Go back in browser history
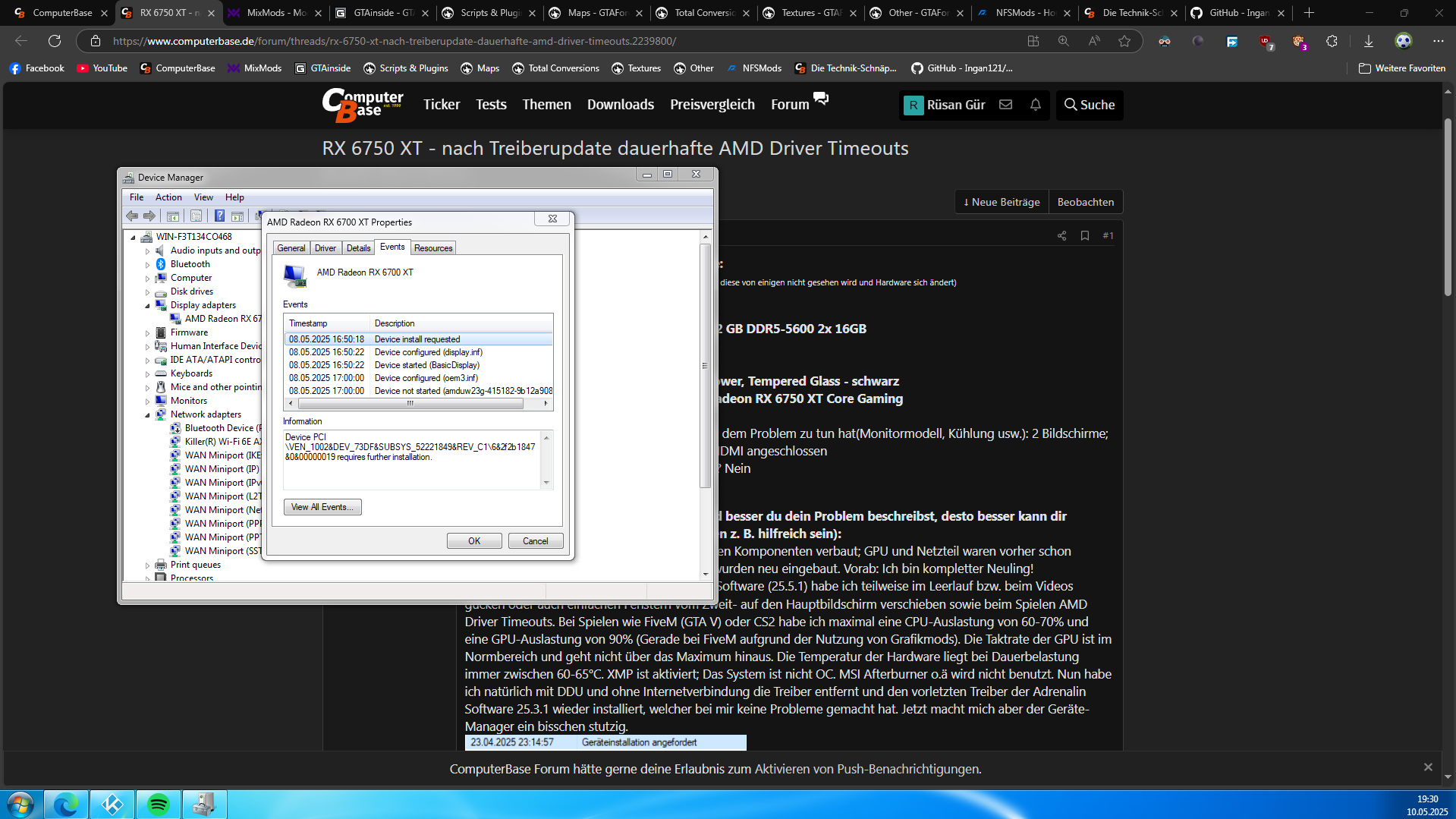1456x819 pixels. tap(21, 41)
